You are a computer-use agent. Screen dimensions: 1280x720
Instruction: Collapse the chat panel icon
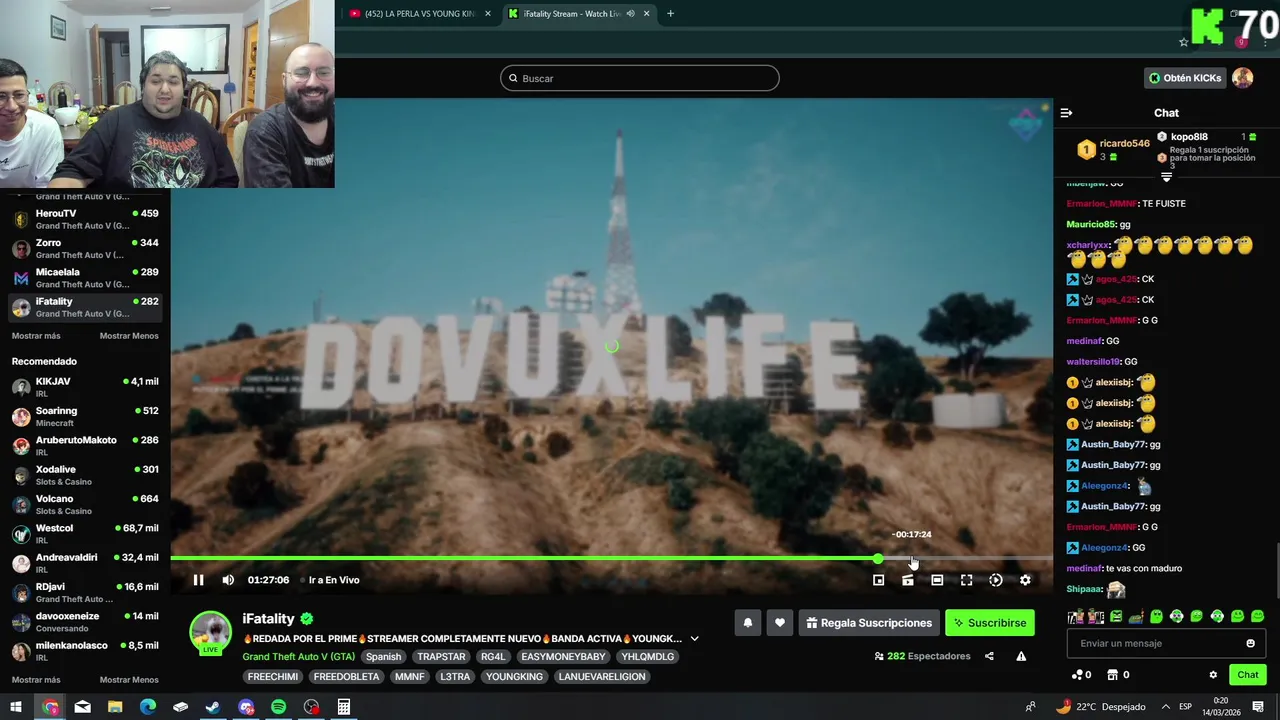pos(1066,113)
